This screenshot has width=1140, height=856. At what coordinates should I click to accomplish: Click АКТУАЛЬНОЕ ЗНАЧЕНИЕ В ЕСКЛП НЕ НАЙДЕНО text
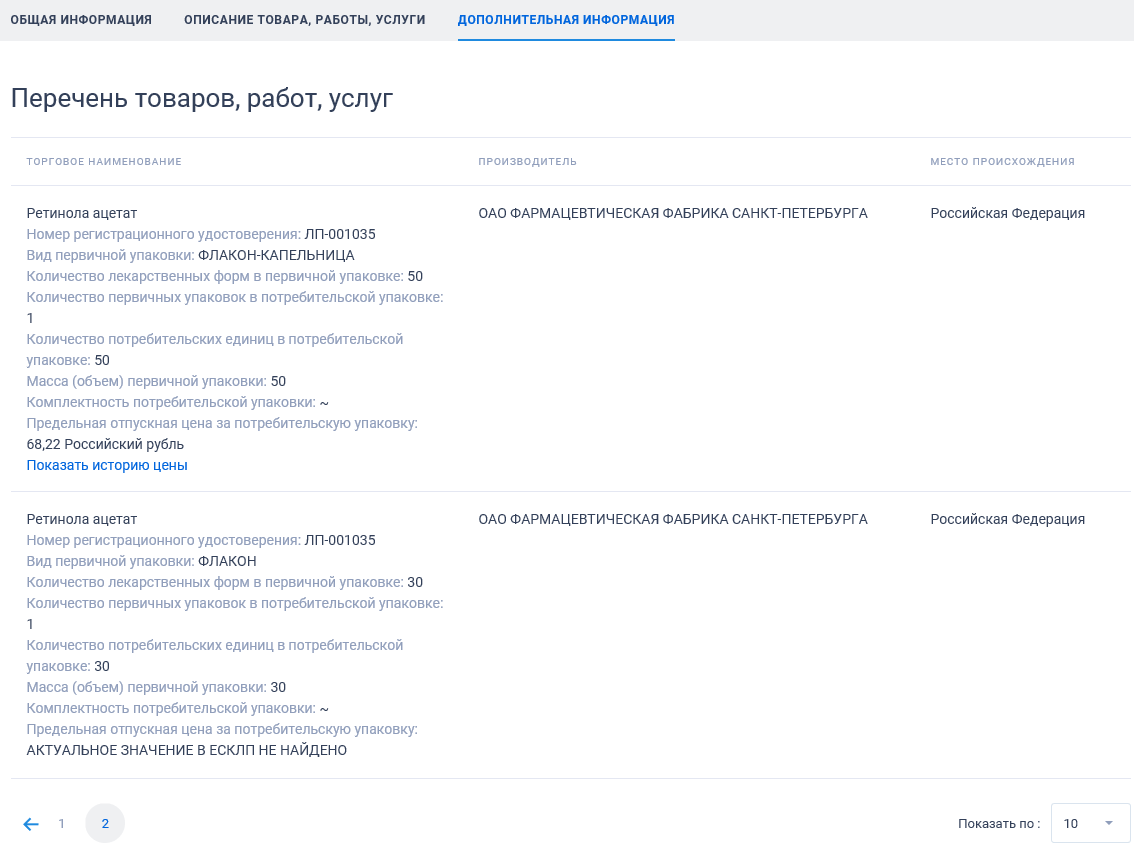click(187, 751)
